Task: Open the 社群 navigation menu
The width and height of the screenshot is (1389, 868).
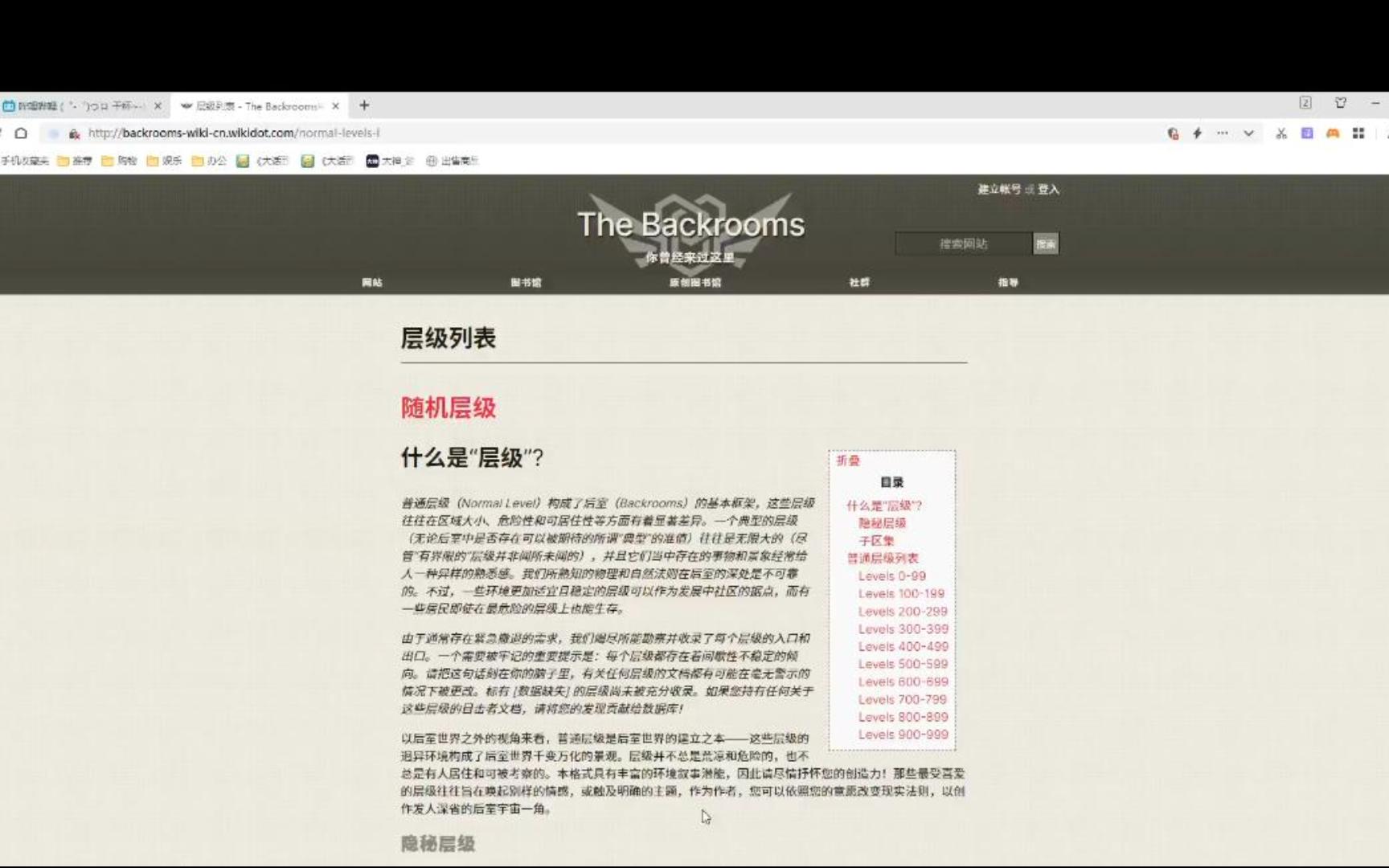Action: 859,283
